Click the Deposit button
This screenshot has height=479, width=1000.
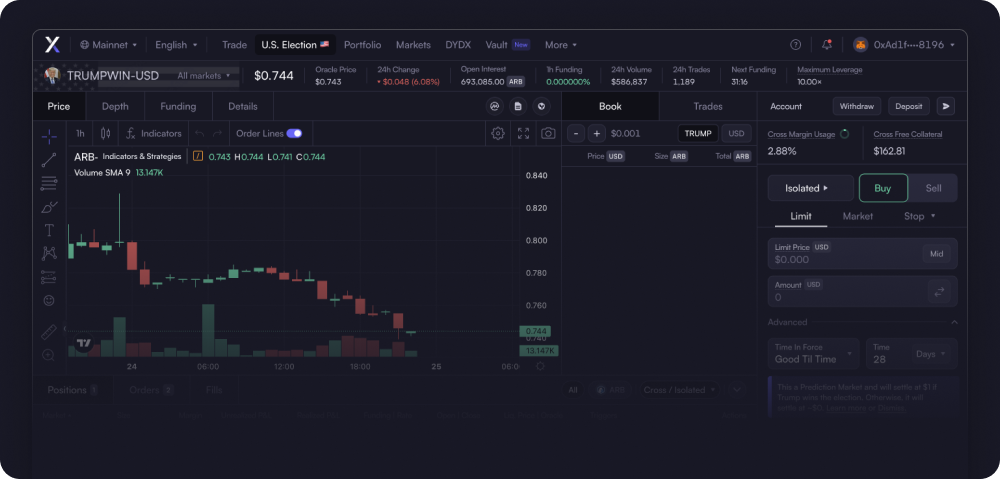coord(909,107)
